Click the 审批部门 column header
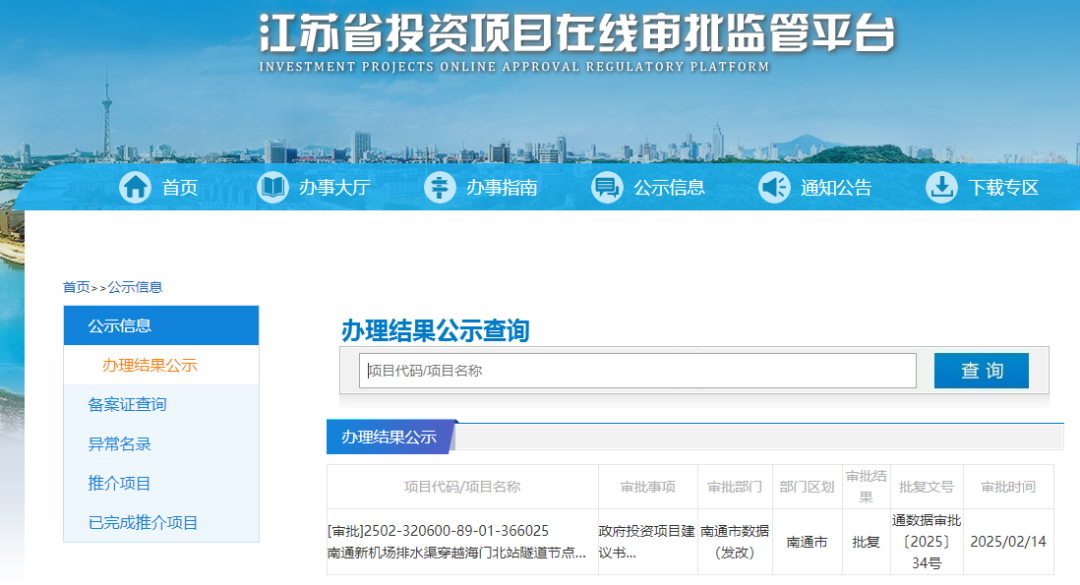Image resolution: width=1080 pixels, height=585 pixels. tap(735, 487)
